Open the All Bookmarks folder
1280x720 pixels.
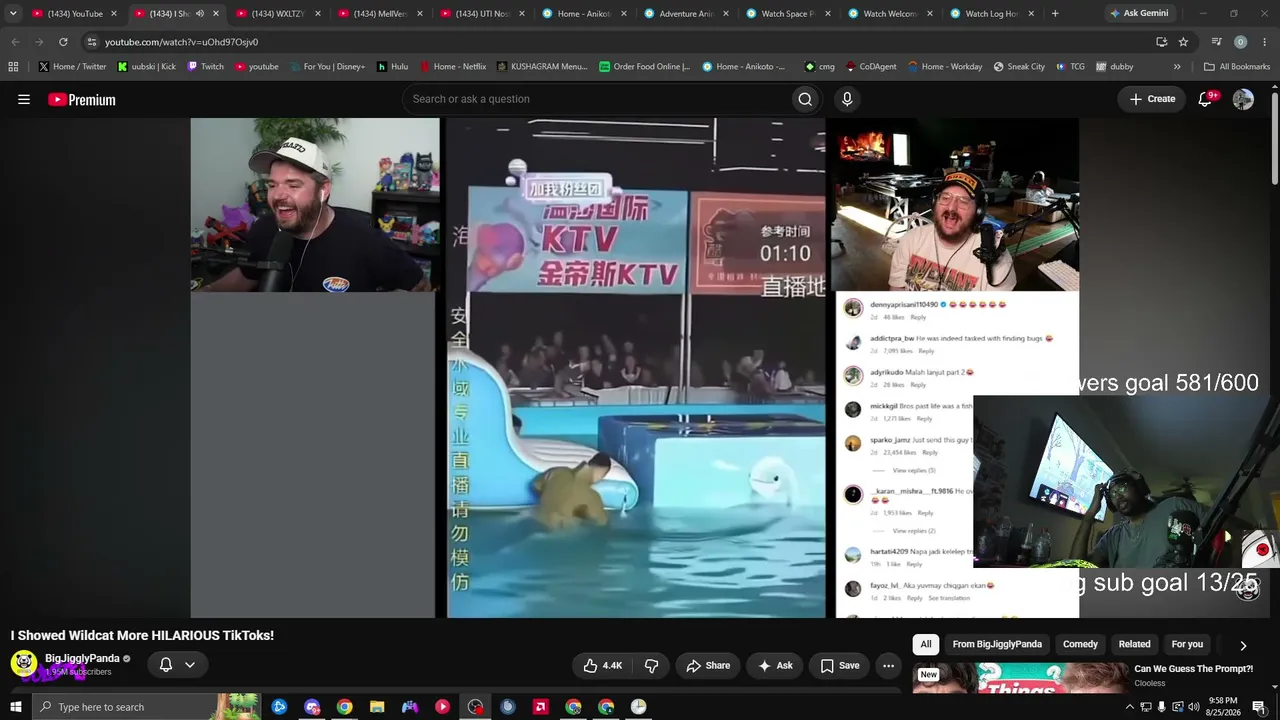click(x=1237, y=67)
